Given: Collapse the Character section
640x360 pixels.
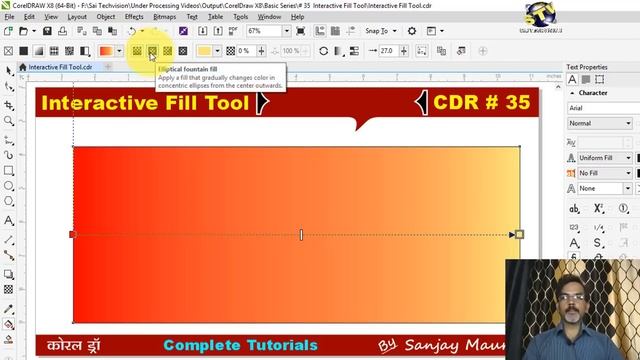Looking at the screenshot, I should tap(572, 93).
